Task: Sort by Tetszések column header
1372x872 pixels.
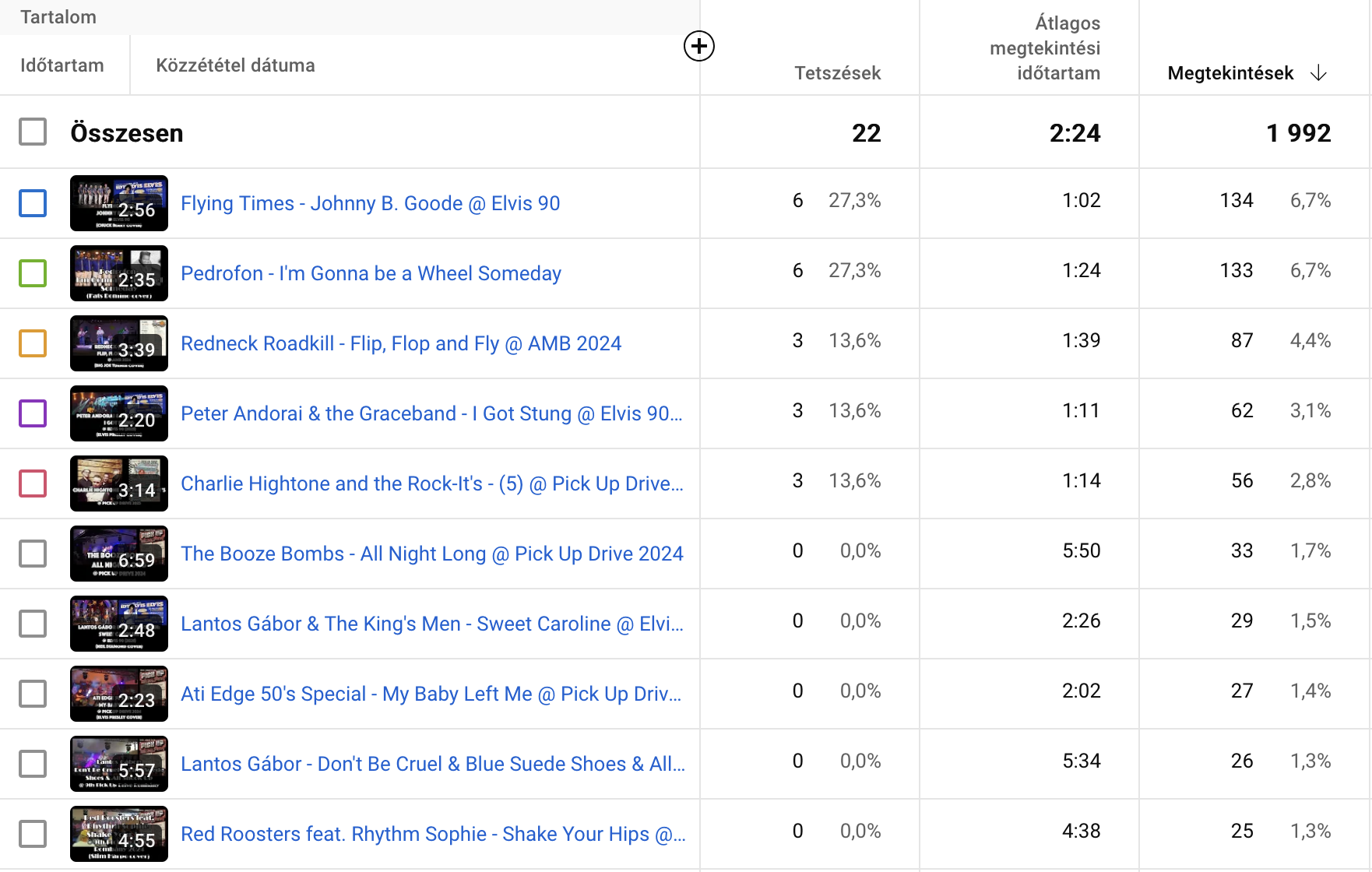Action: tap(837, 73)
